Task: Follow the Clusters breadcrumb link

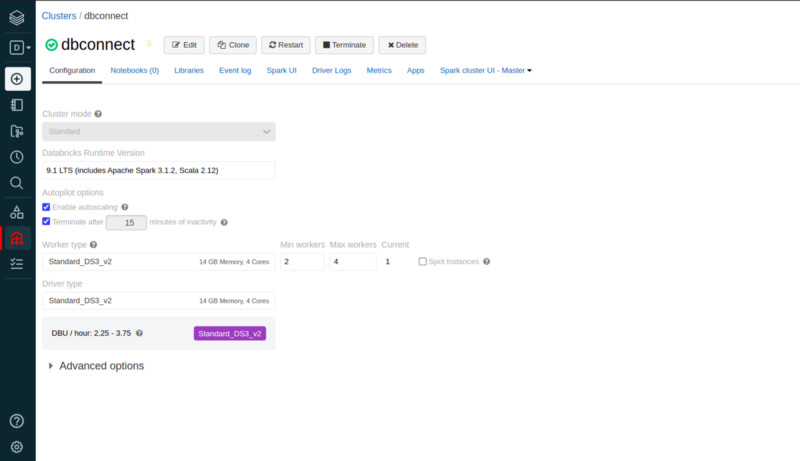Action: point(59,16)
